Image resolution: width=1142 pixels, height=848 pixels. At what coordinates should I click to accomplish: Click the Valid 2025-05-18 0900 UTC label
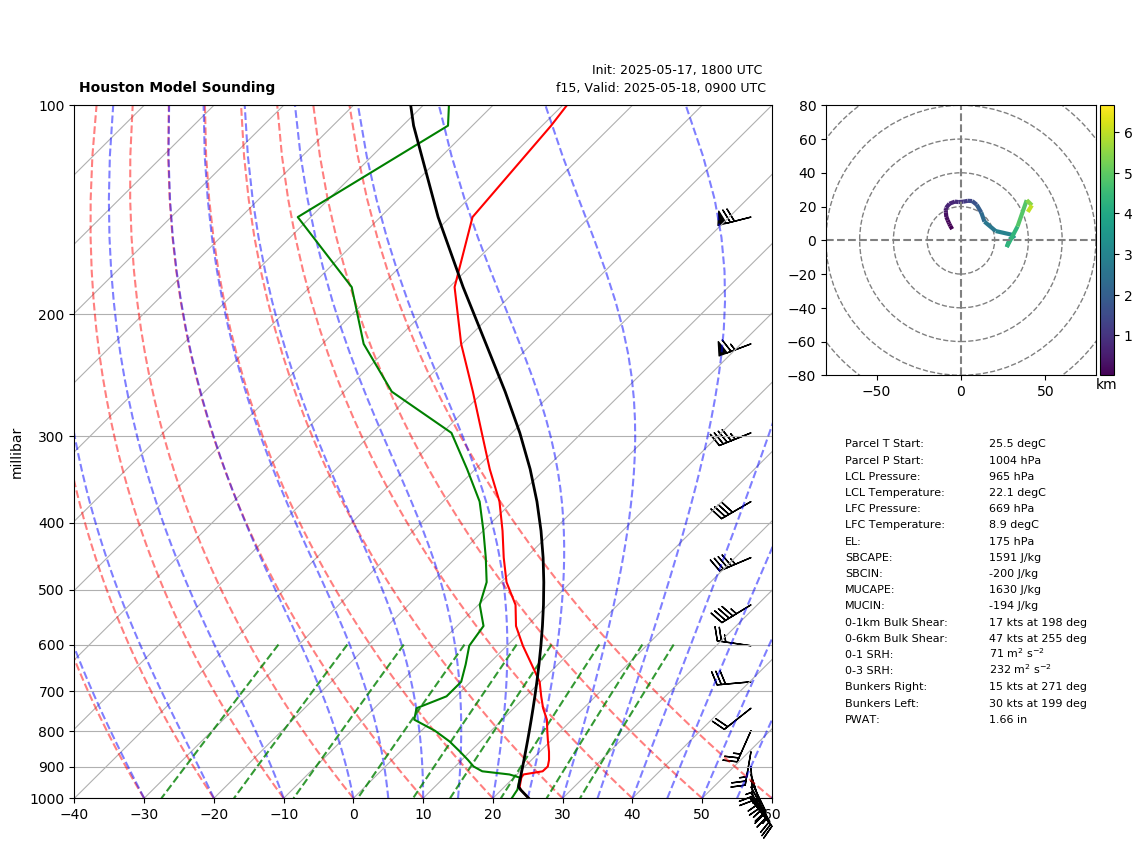coord(661,87)
